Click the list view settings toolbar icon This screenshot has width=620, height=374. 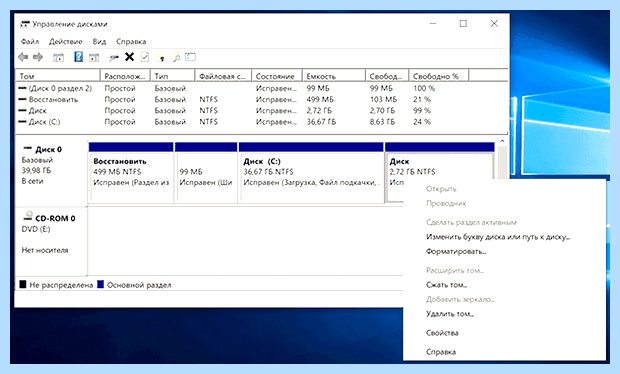click(x=191, y=57)
